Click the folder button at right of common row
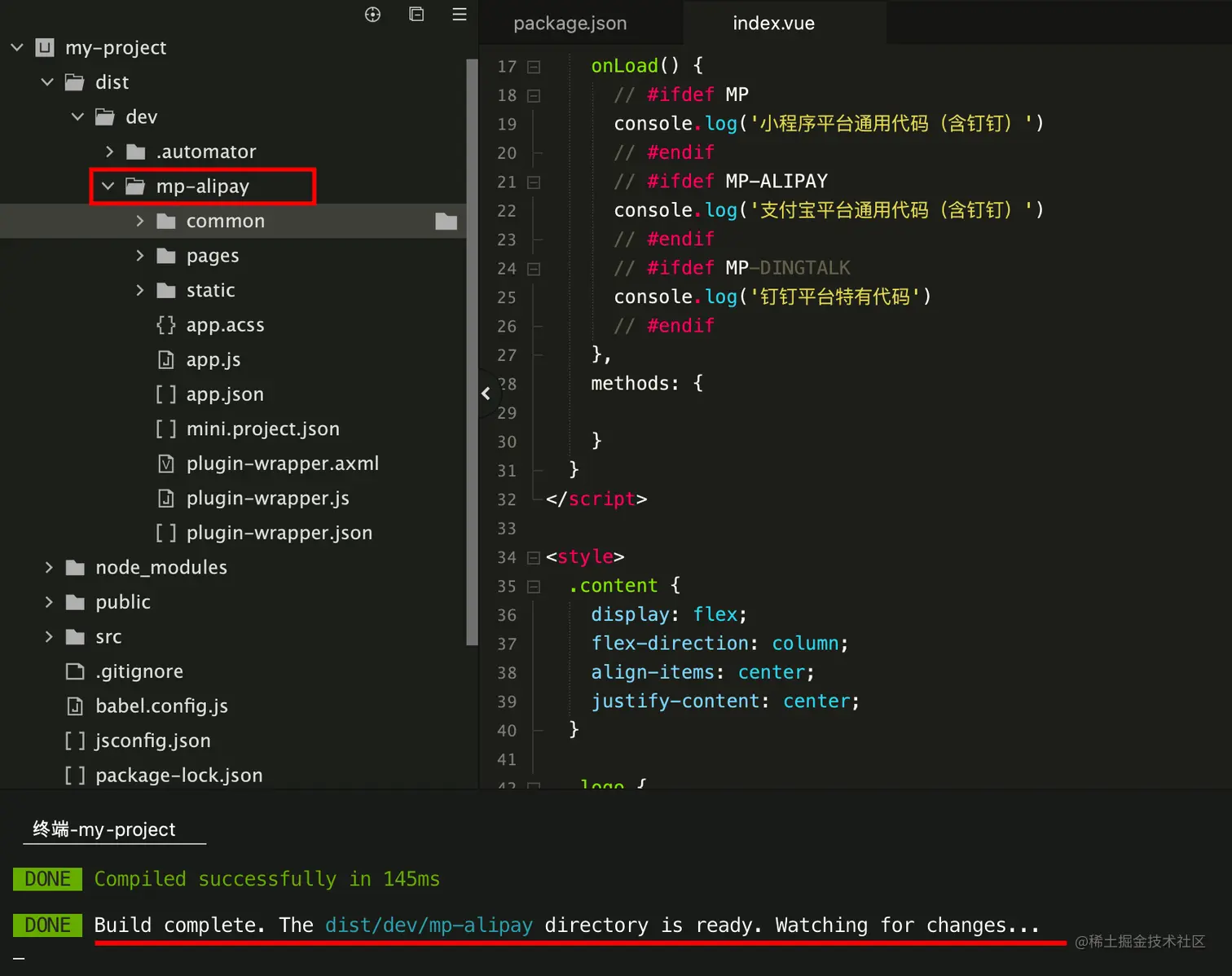 [x=447, y=221]
